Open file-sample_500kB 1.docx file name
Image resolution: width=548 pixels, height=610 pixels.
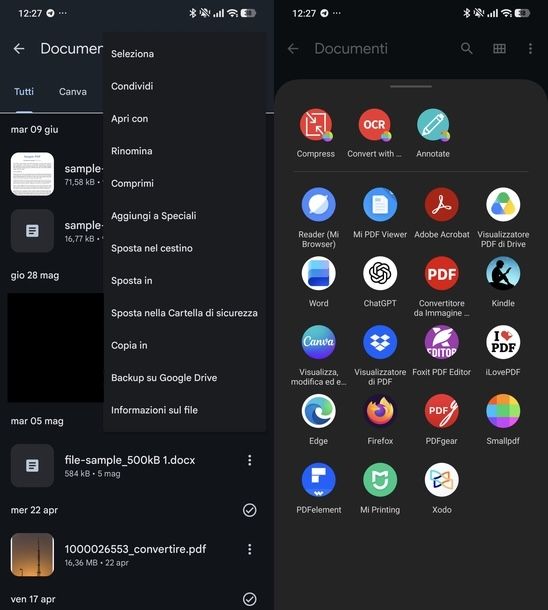pyautogui.click(x=130, y=460)
